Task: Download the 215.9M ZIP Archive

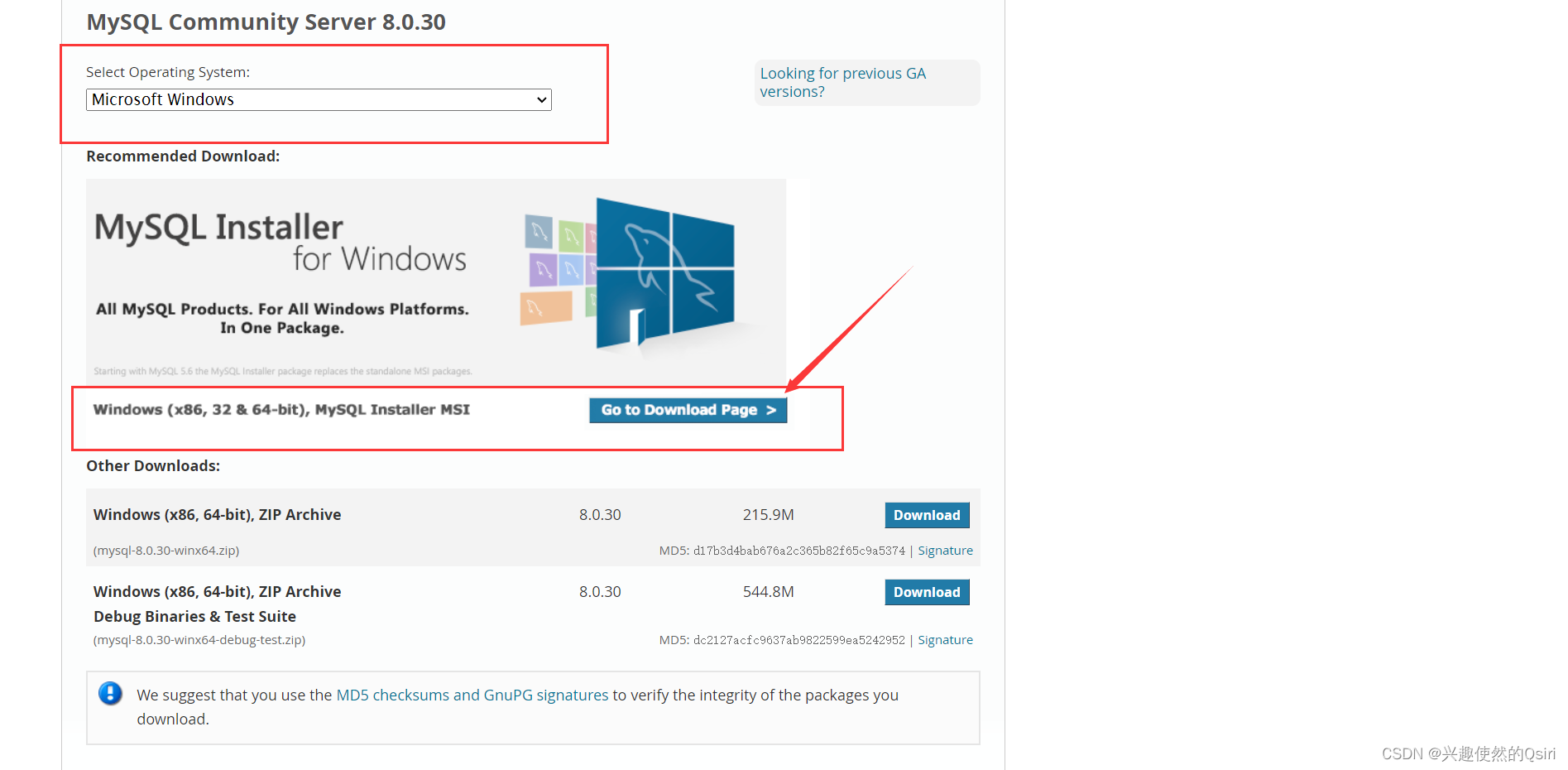Action: click(927, 515)
